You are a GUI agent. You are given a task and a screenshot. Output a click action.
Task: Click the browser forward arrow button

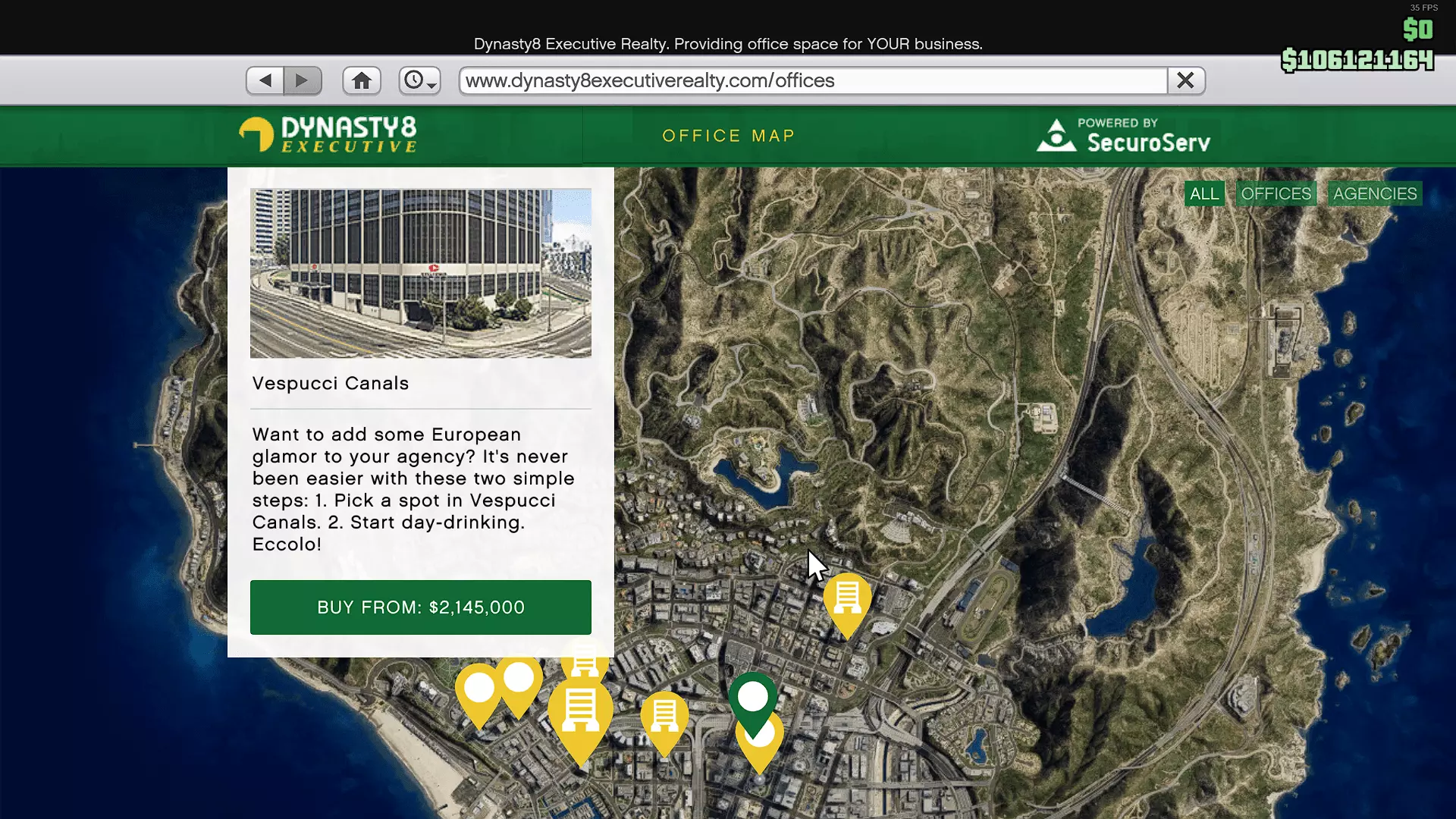coord(303,80)
